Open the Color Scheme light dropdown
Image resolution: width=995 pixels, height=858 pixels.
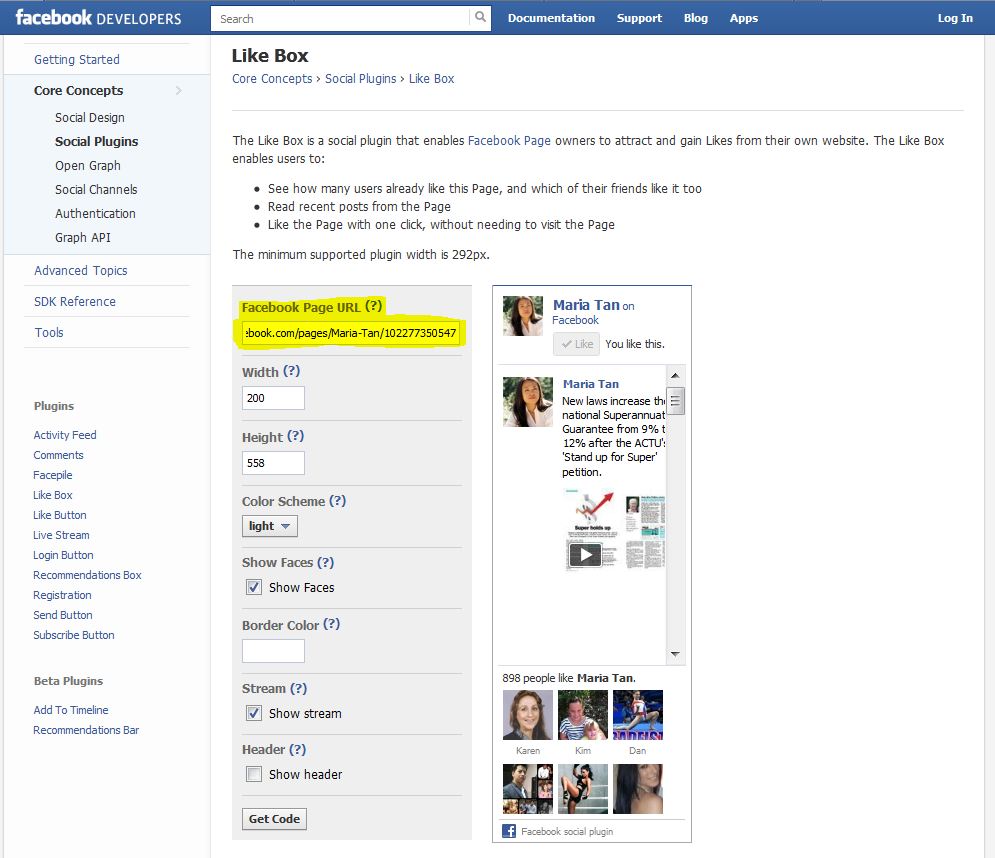(x=269, y=526)
